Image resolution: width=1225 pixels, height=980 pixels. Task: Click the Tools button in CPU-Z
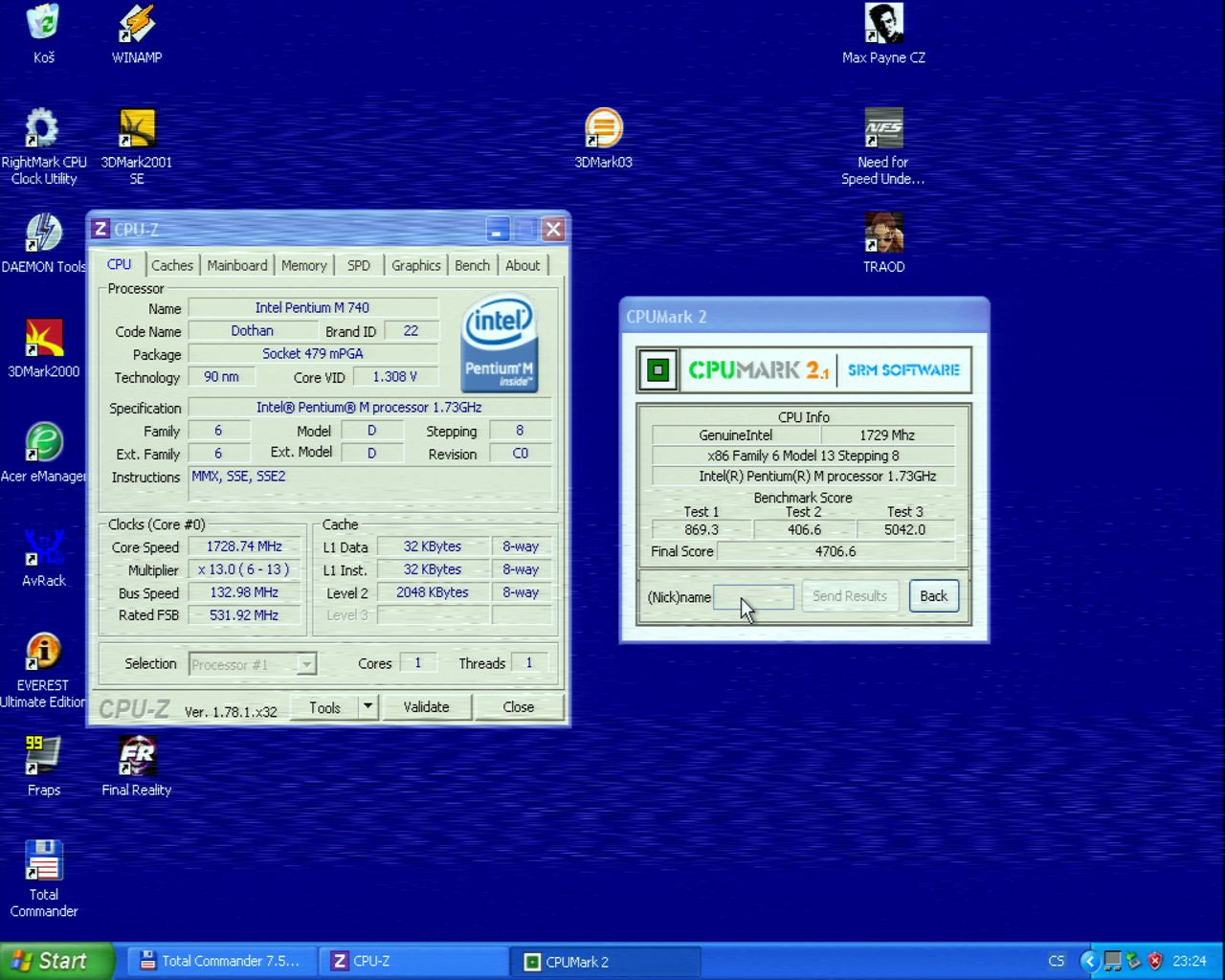pos(324,707)
